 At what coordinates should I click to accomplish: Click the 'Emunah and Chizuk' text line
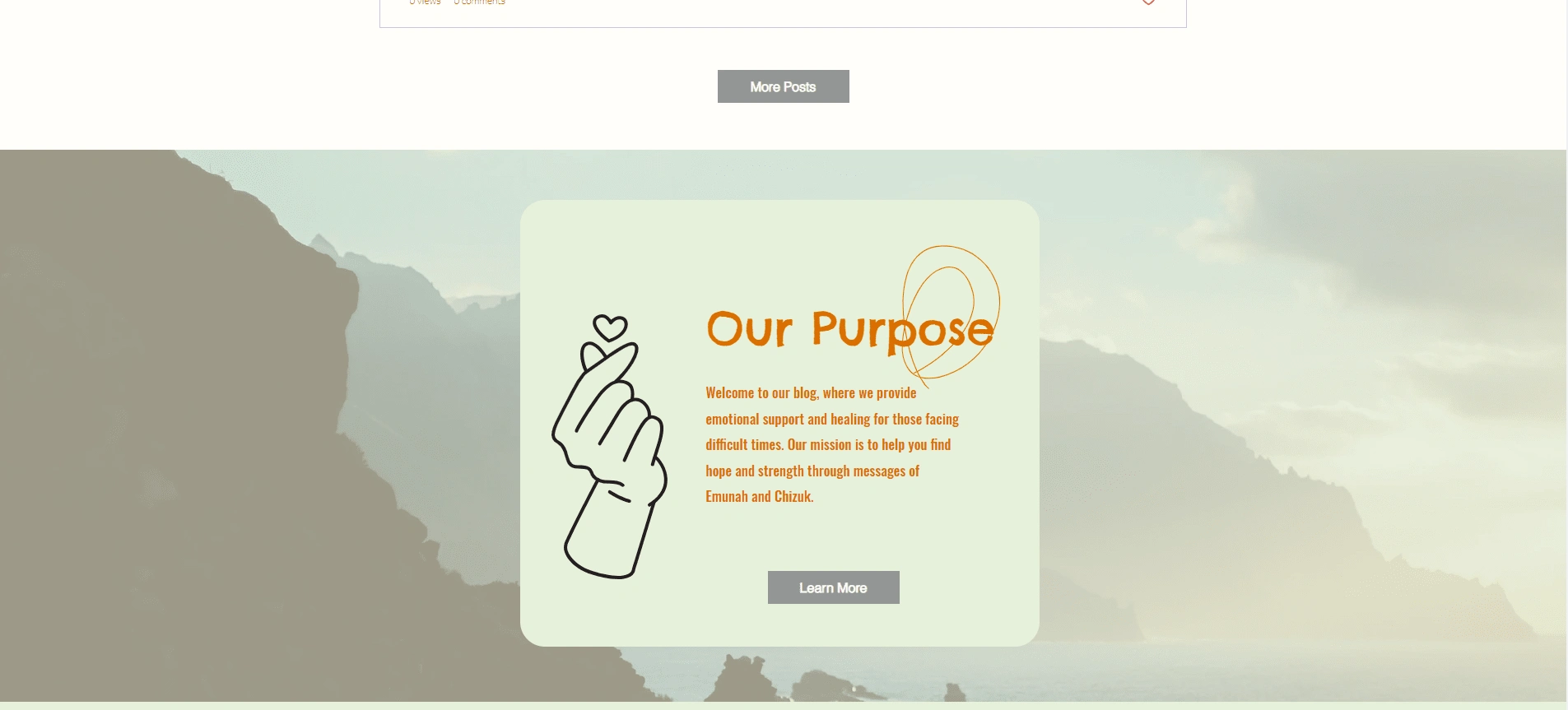click(759, 497)
